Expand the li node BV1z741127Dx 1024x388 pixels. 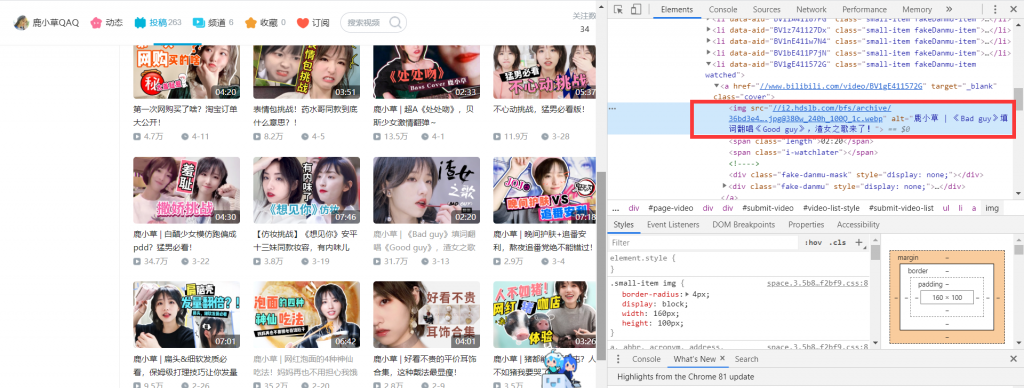709,30
